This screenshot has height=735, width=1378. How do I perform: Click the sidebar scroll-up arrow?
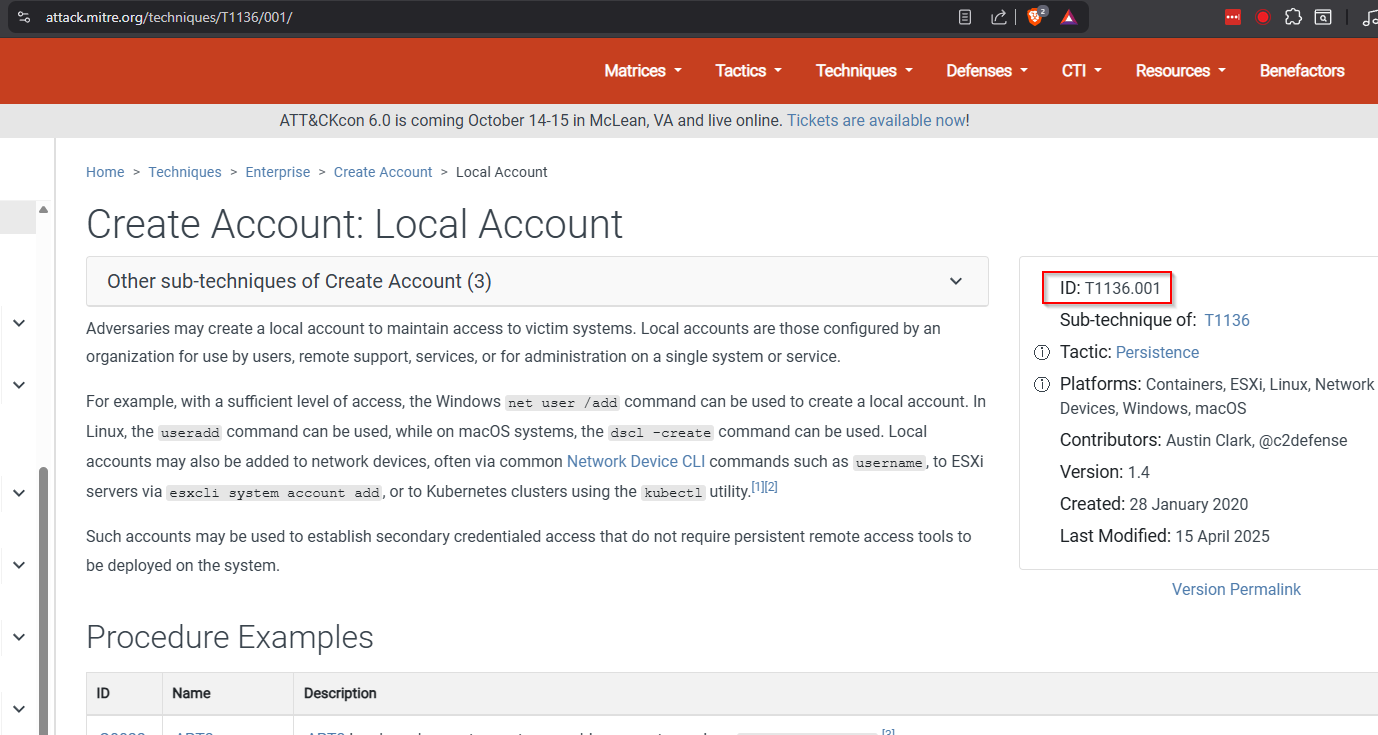(x=43, y=209)
